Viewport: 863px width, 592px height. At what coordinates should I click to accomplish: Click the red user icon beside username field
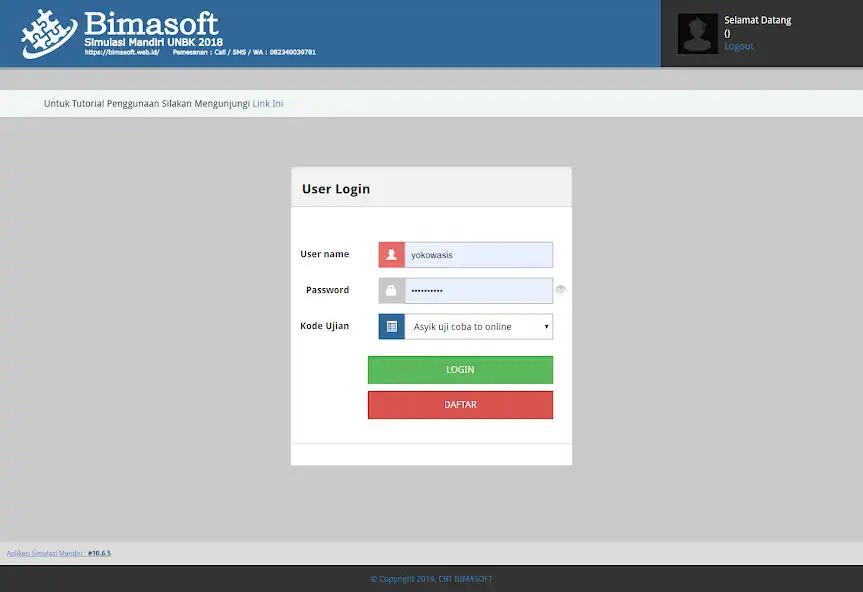pyautogui.click(x=389, y=254)
